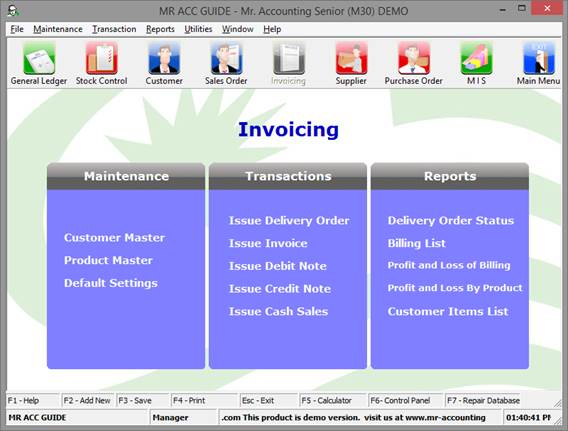
Task: Select Issue Invoice transaction
Action: tap(268, 243)
